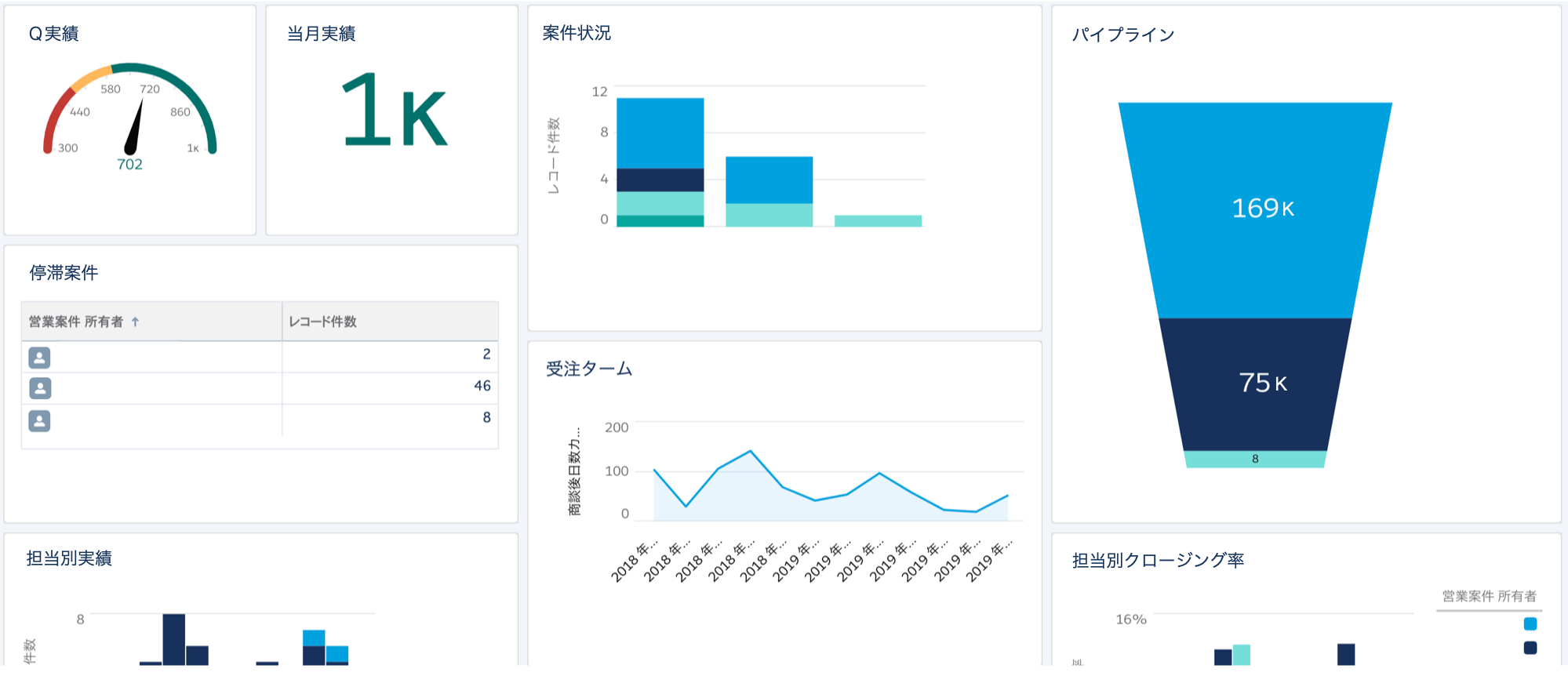Click the owner avatar in the 46-records row
The image size is (1568, 676).
(39, 389)
